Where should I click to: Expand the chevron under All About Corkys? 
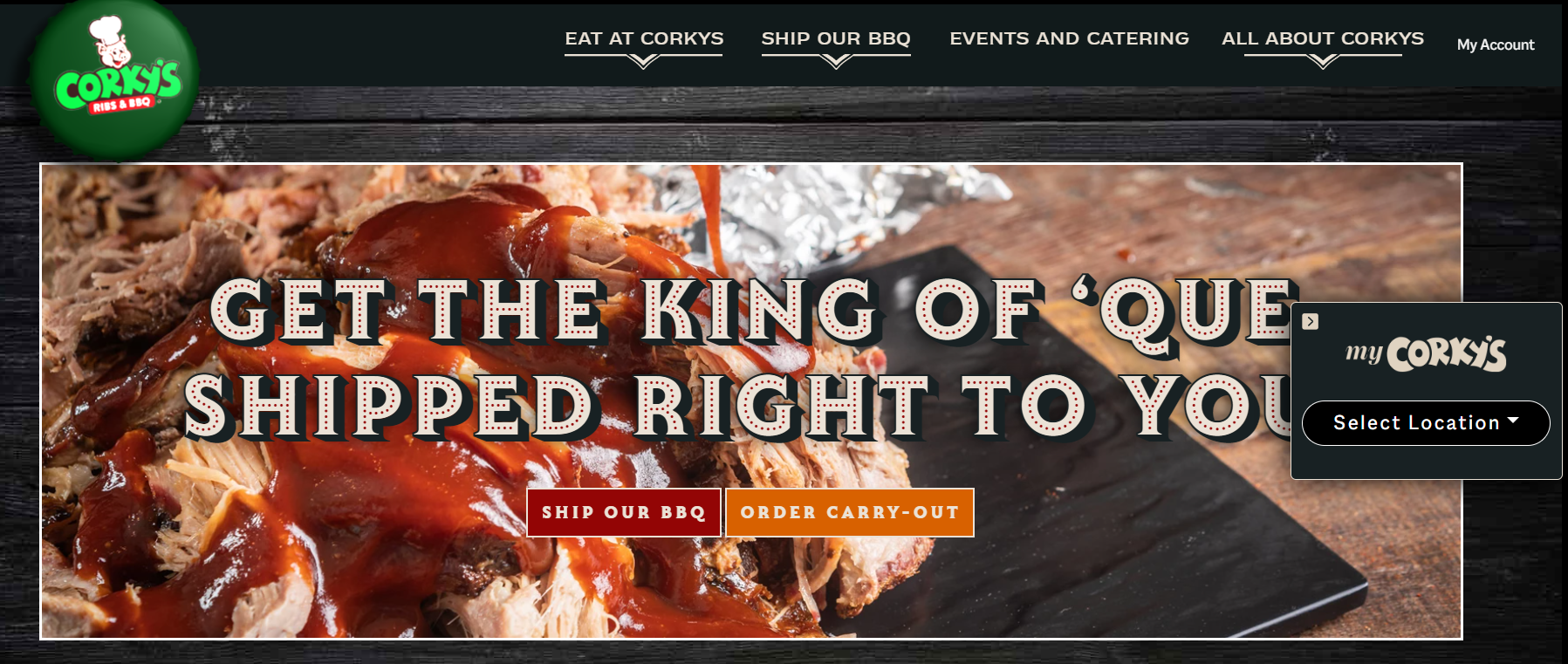coord(1323,61)
